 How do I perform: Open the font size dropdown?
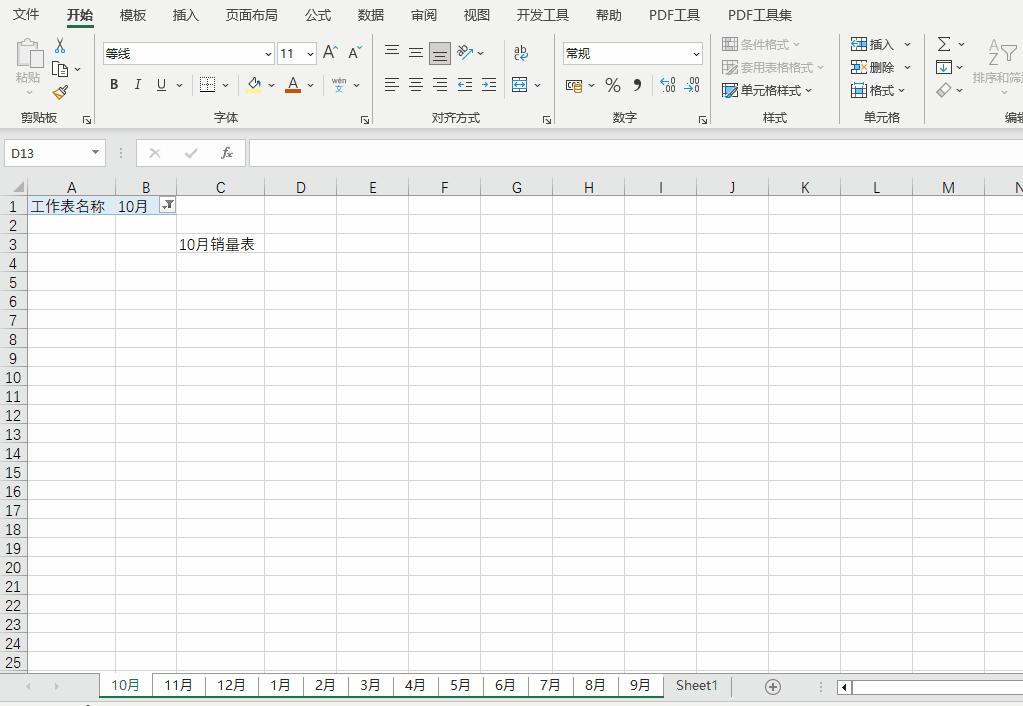point(311,53)
